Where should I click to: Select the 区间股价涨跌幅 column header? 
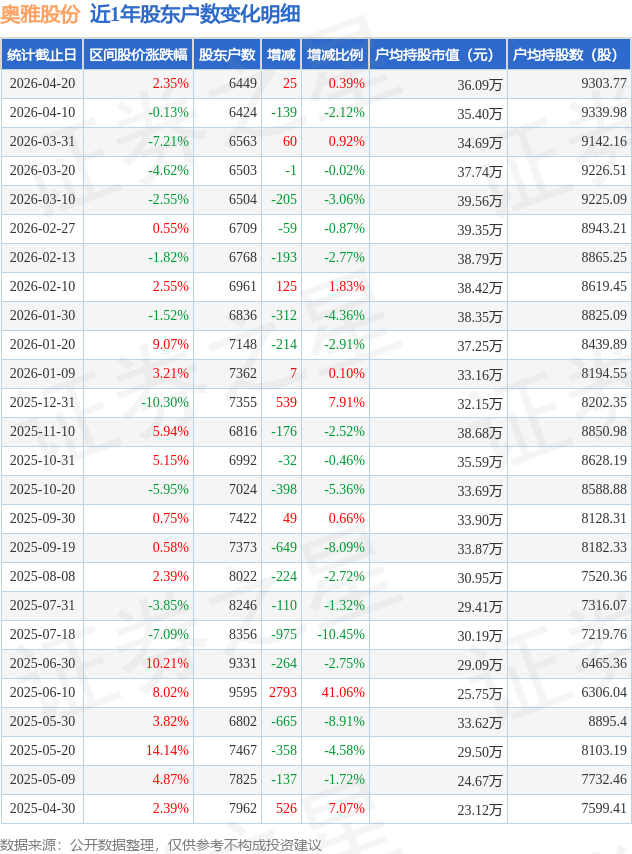[138, 55]
